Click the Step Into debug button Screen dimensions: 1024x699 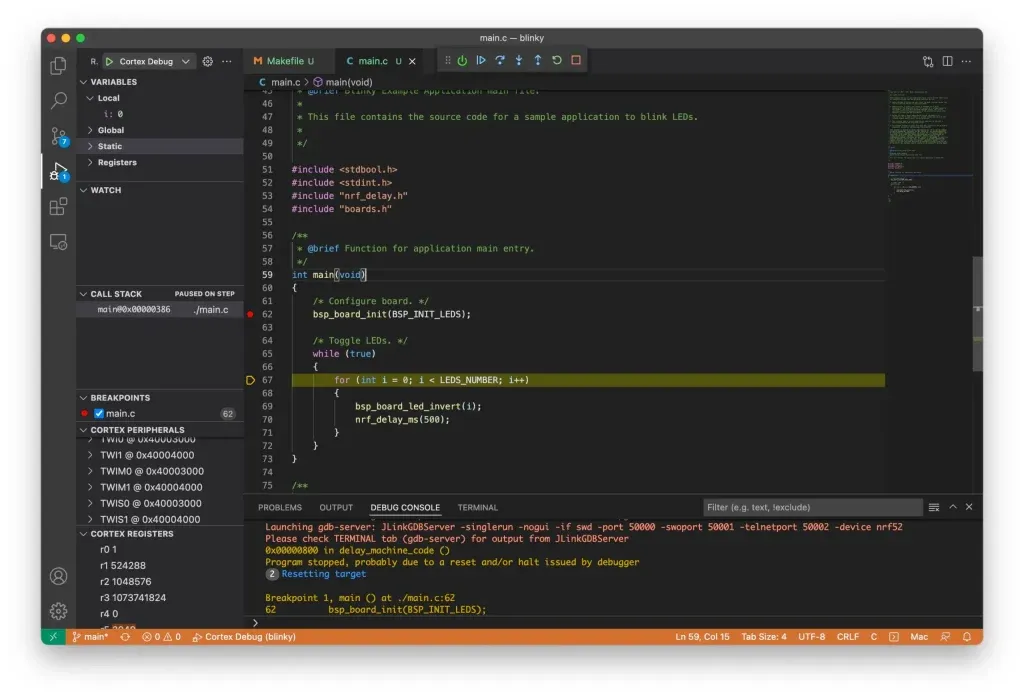coord(519,61)
